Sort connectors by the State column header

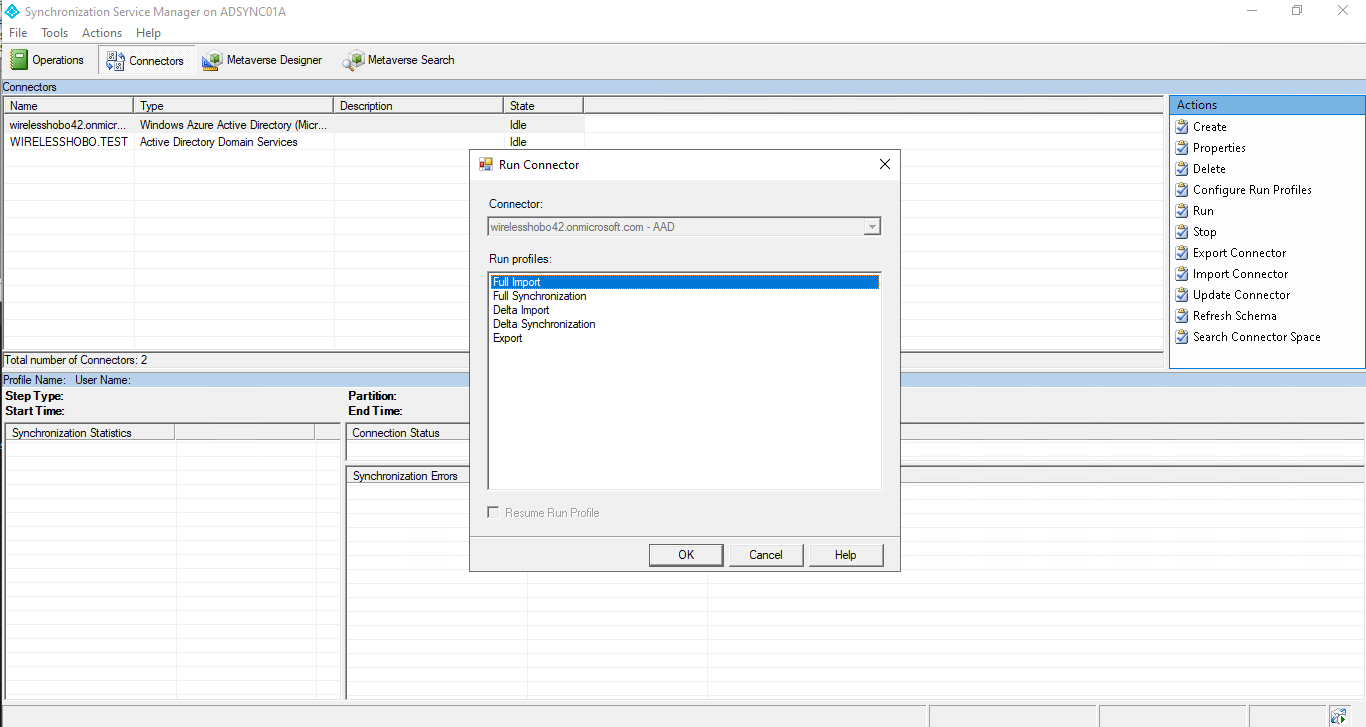pos(543,105)
